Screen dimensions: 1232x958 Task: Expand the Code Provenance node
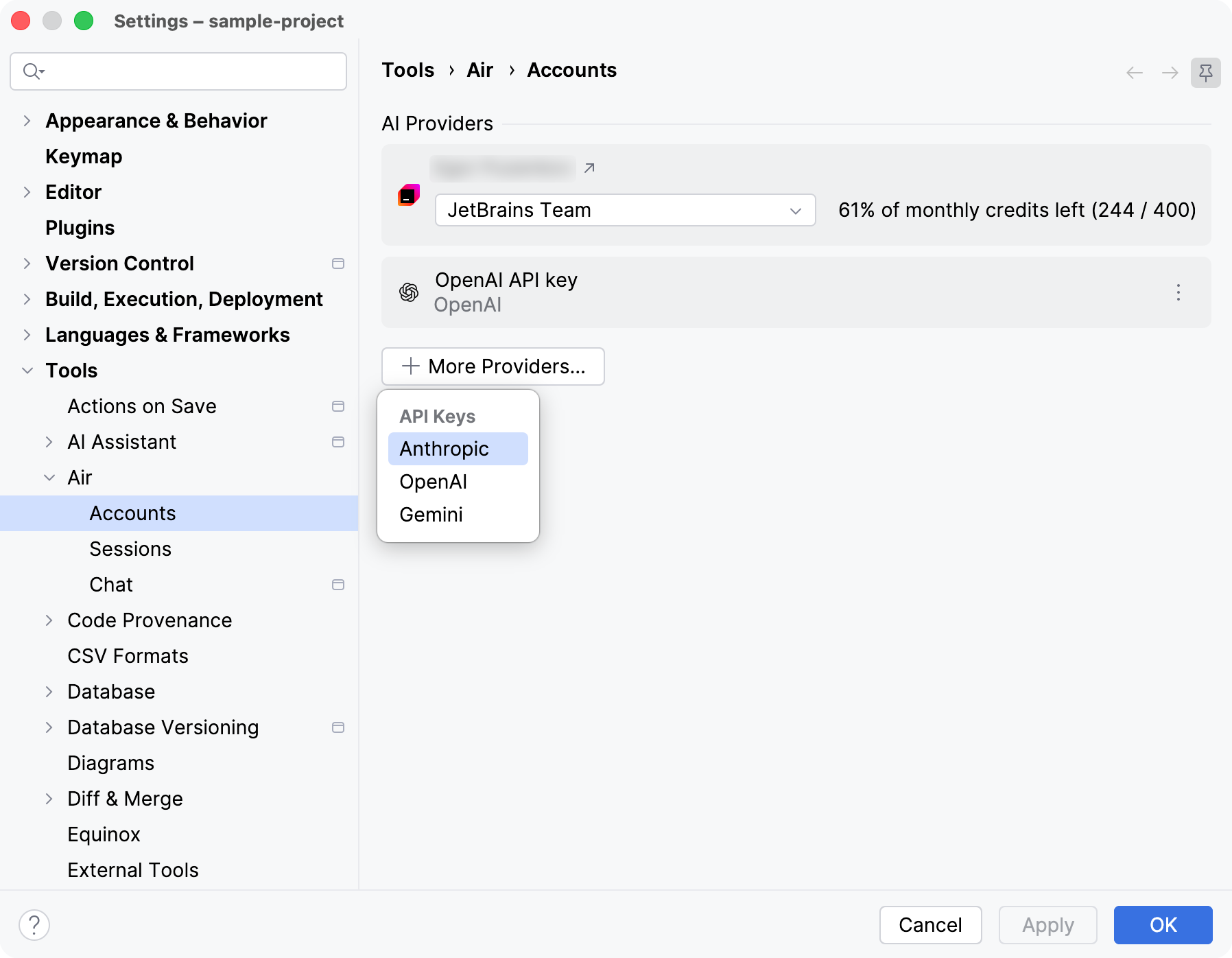pyautogui.click(x=49, y=620)
